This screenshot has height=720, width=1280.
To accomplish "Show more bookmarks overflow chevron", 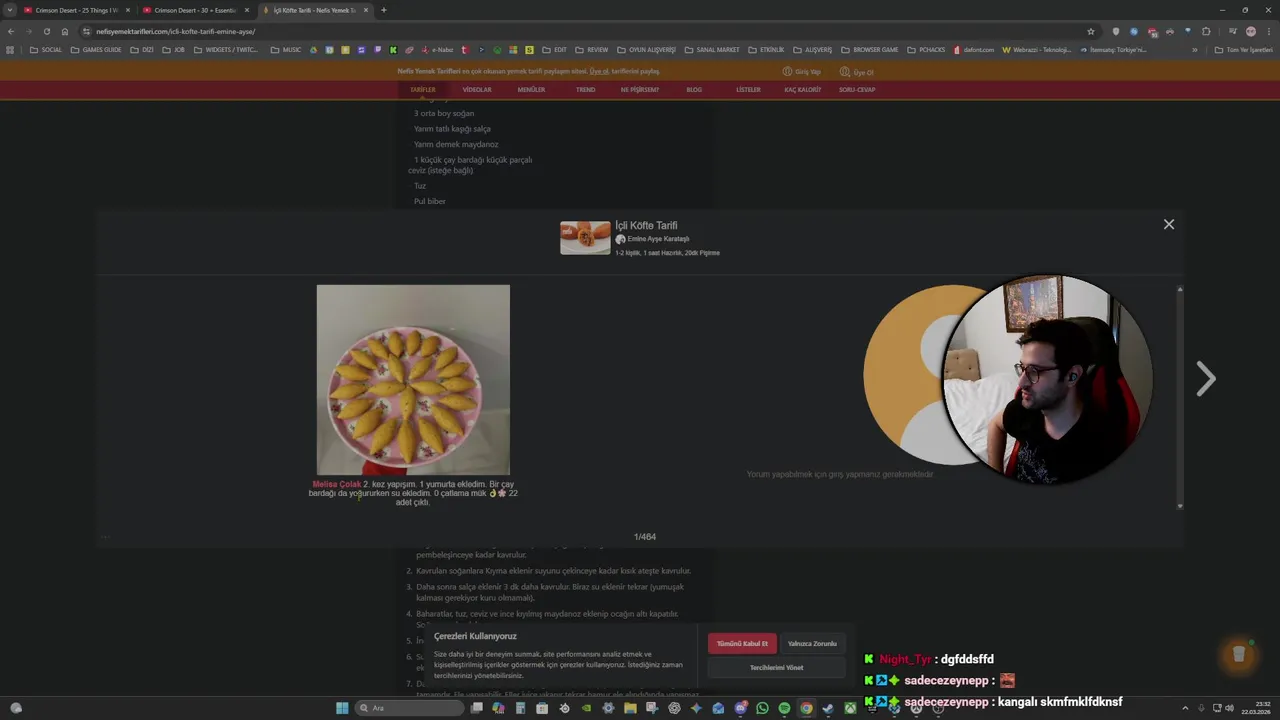I will point(1194,49).
